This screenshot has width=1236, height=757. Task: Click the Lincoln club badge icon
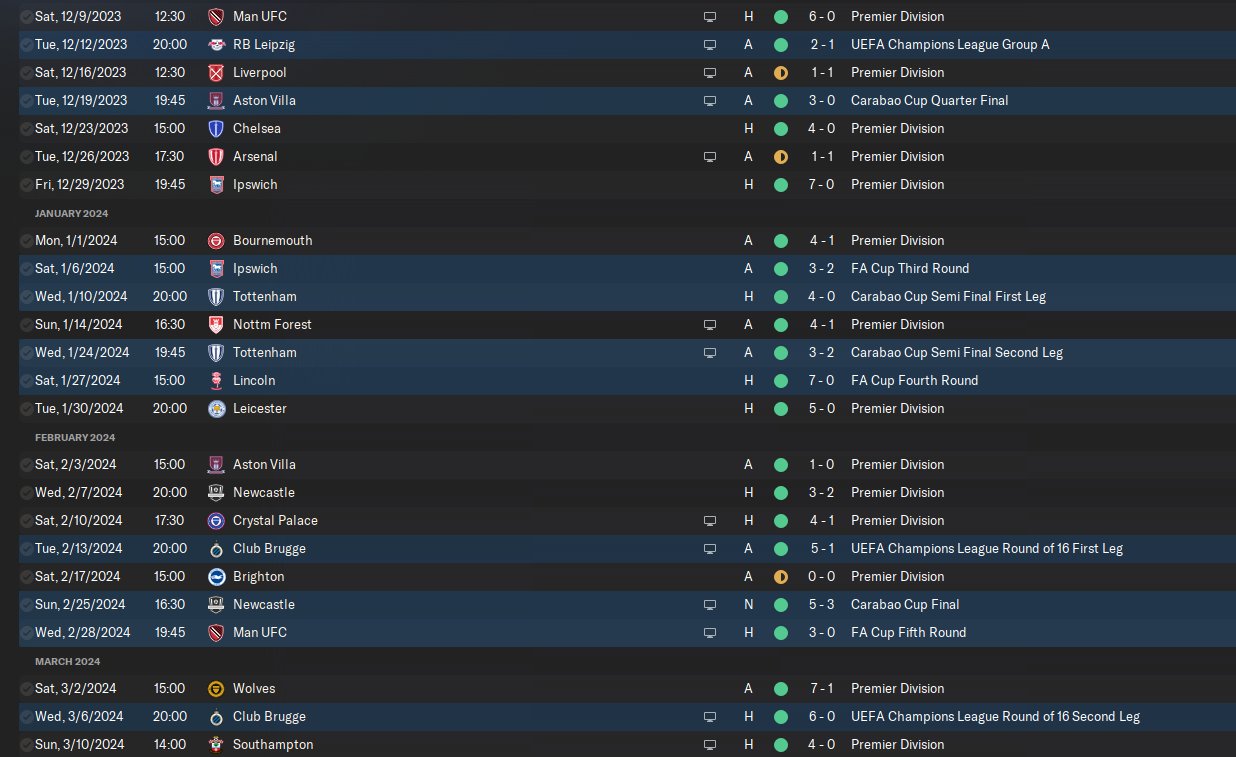point(216,381)
